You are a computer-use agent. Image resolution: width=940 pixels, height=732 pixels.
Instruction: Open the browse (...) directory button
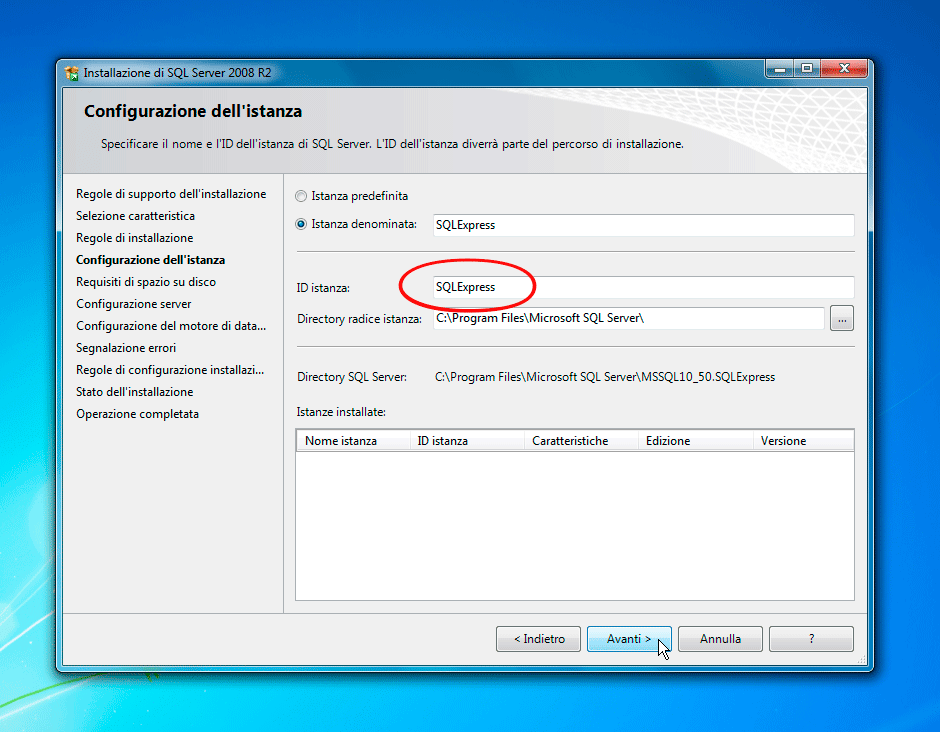pyautogui.click(x=842, y=319)
